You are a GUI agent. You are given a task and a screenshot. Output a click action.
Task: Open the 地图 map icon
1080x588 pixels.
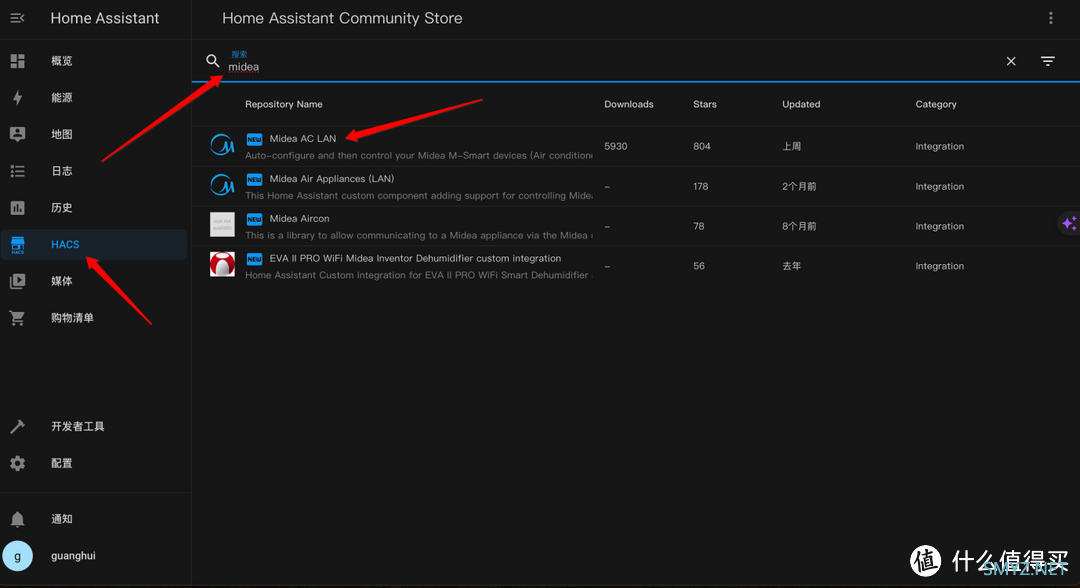(x=17, y=134)
